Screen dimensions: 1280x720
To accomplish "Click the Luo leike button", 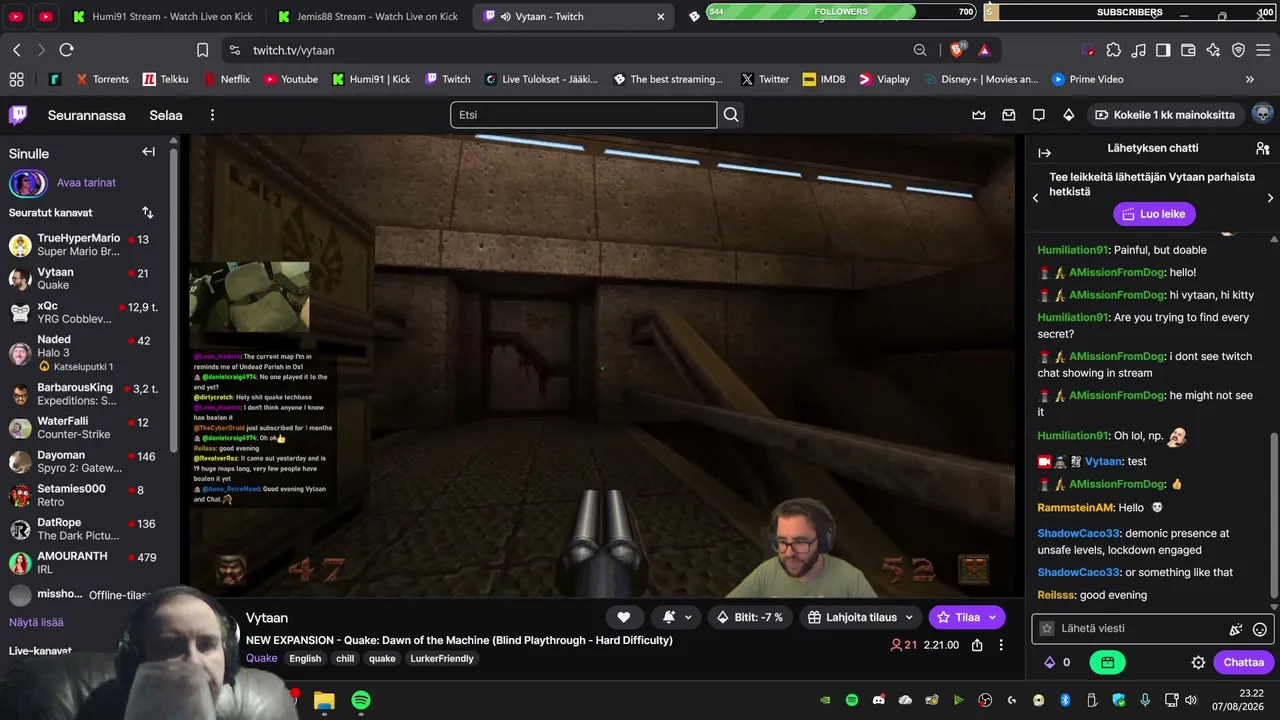I will 1154,214.
